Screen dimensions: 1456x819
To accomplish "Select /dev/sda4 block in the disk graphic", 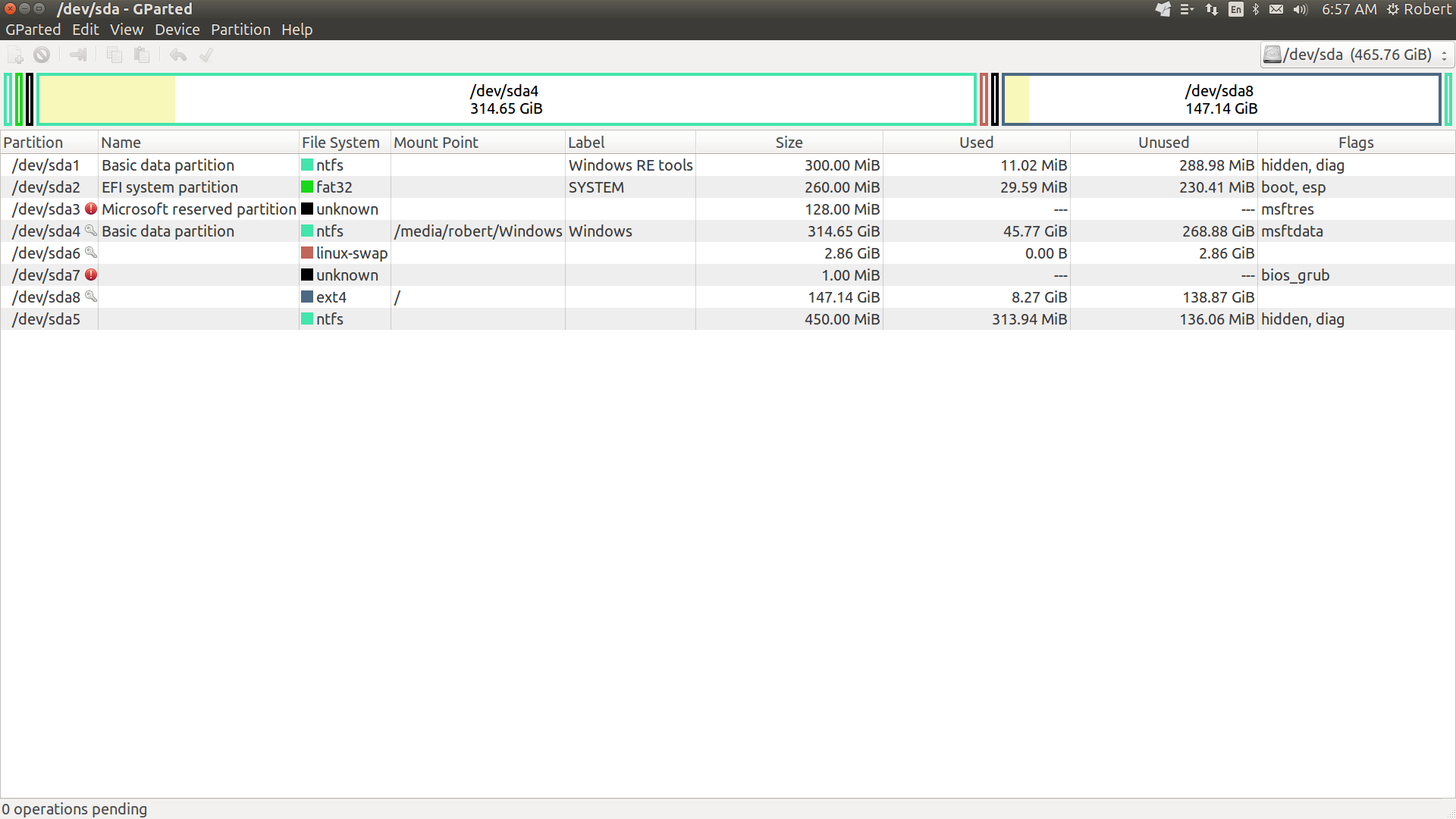I will [x=506, y=99].
